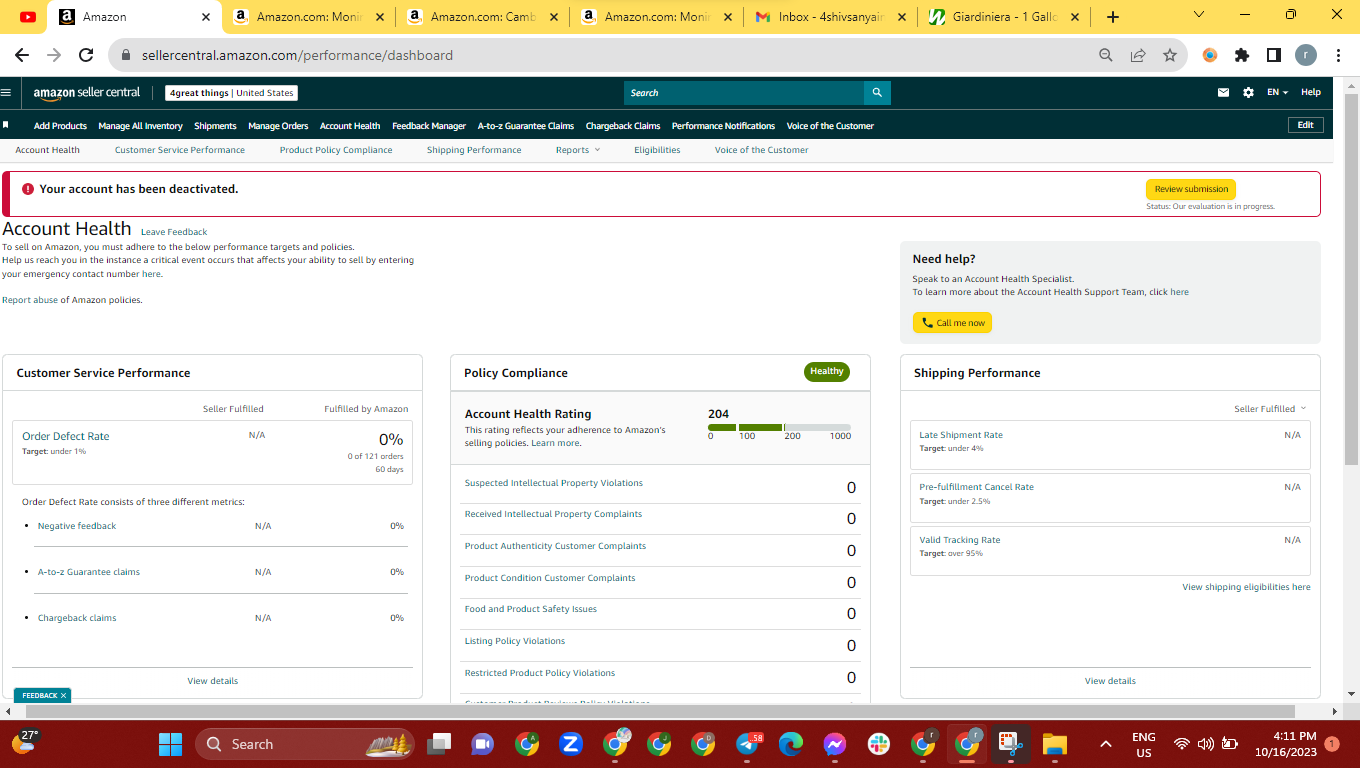Close the Feedback widget with its X

(63, 695)
